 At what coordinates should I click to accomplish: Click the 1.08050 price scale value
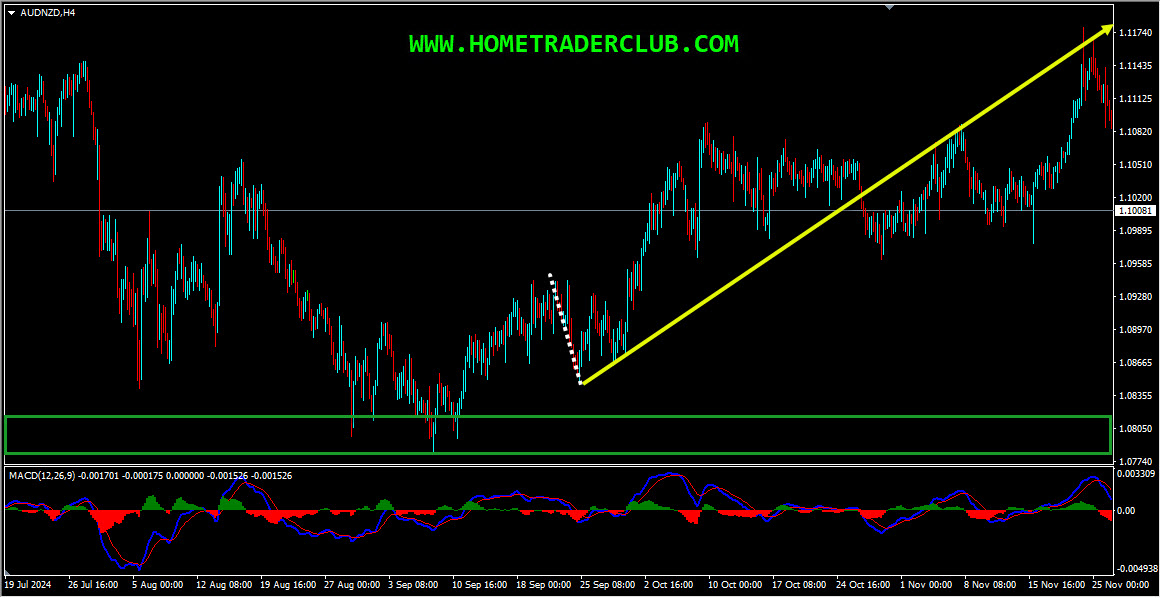(1135, 429)
